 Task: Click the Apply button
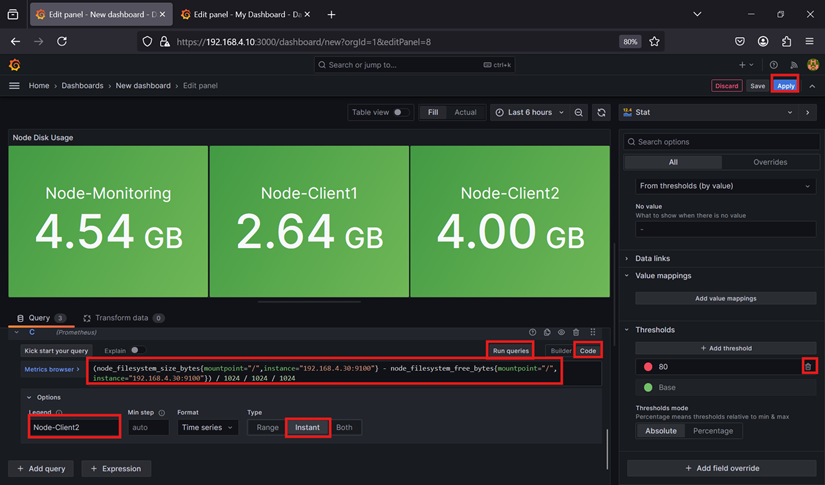(x=786, y=86)
